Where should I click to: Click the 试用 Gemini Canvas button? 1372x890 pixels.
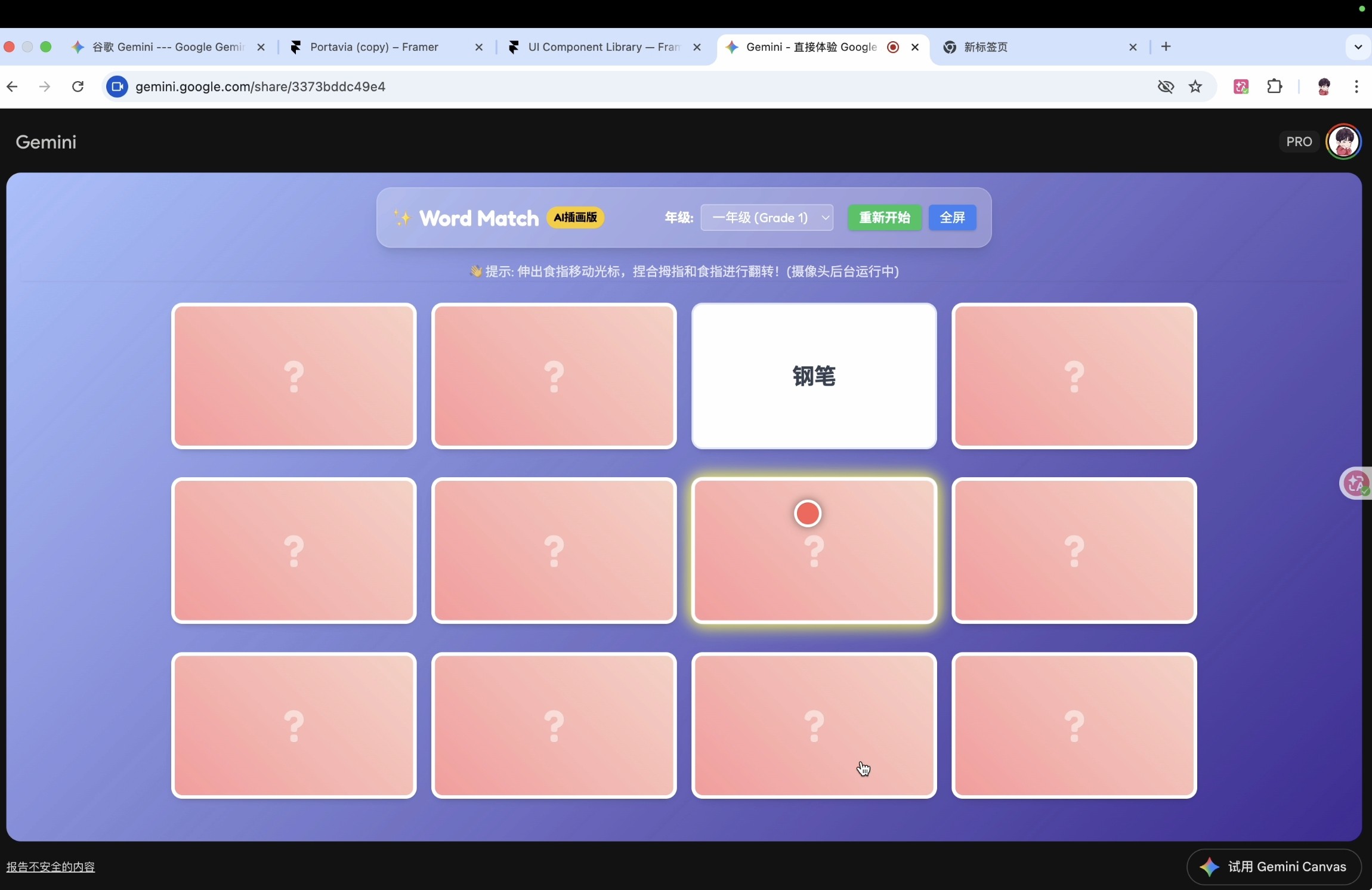tap(1274, 867)
